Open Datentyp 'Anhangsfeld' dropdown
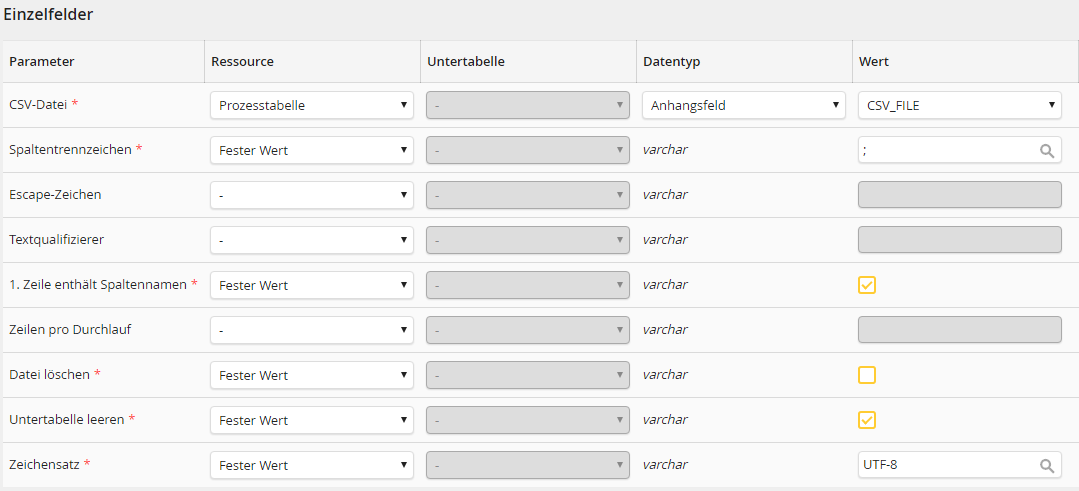Screen dimensions: 1079x491 (743, 105)
